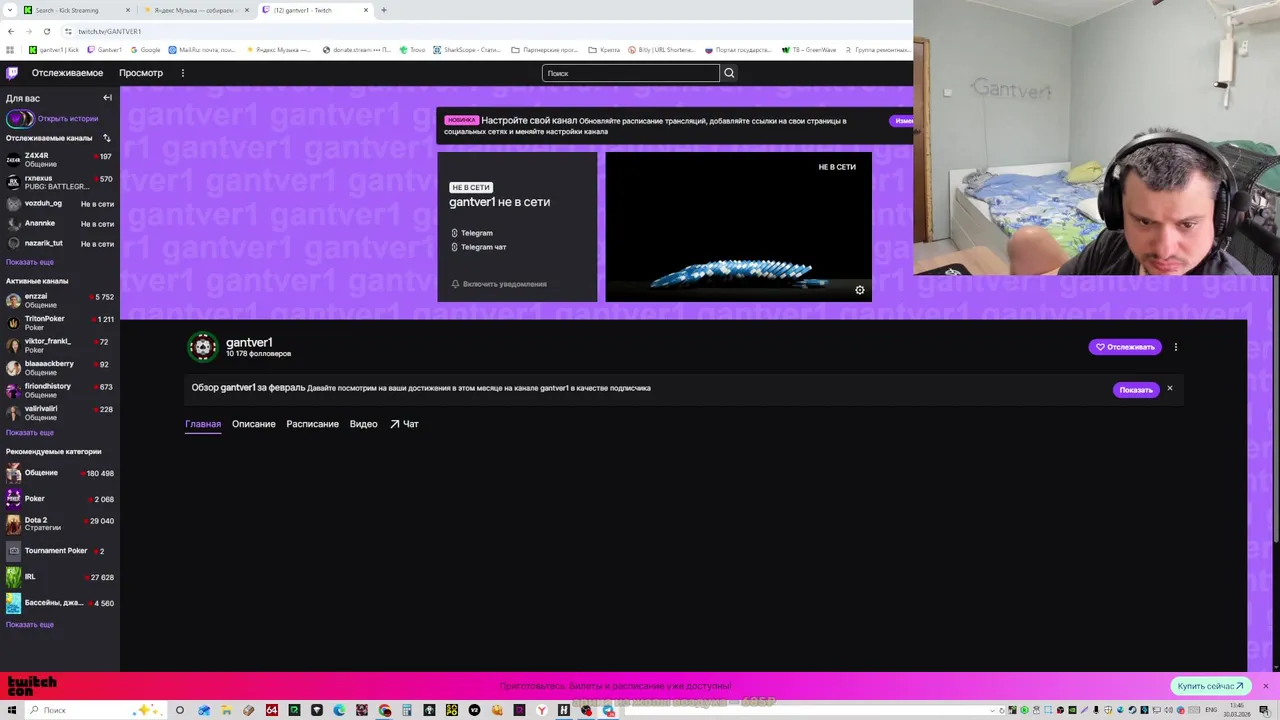Click gantver1 channel avatar

(x=203, y=346)
